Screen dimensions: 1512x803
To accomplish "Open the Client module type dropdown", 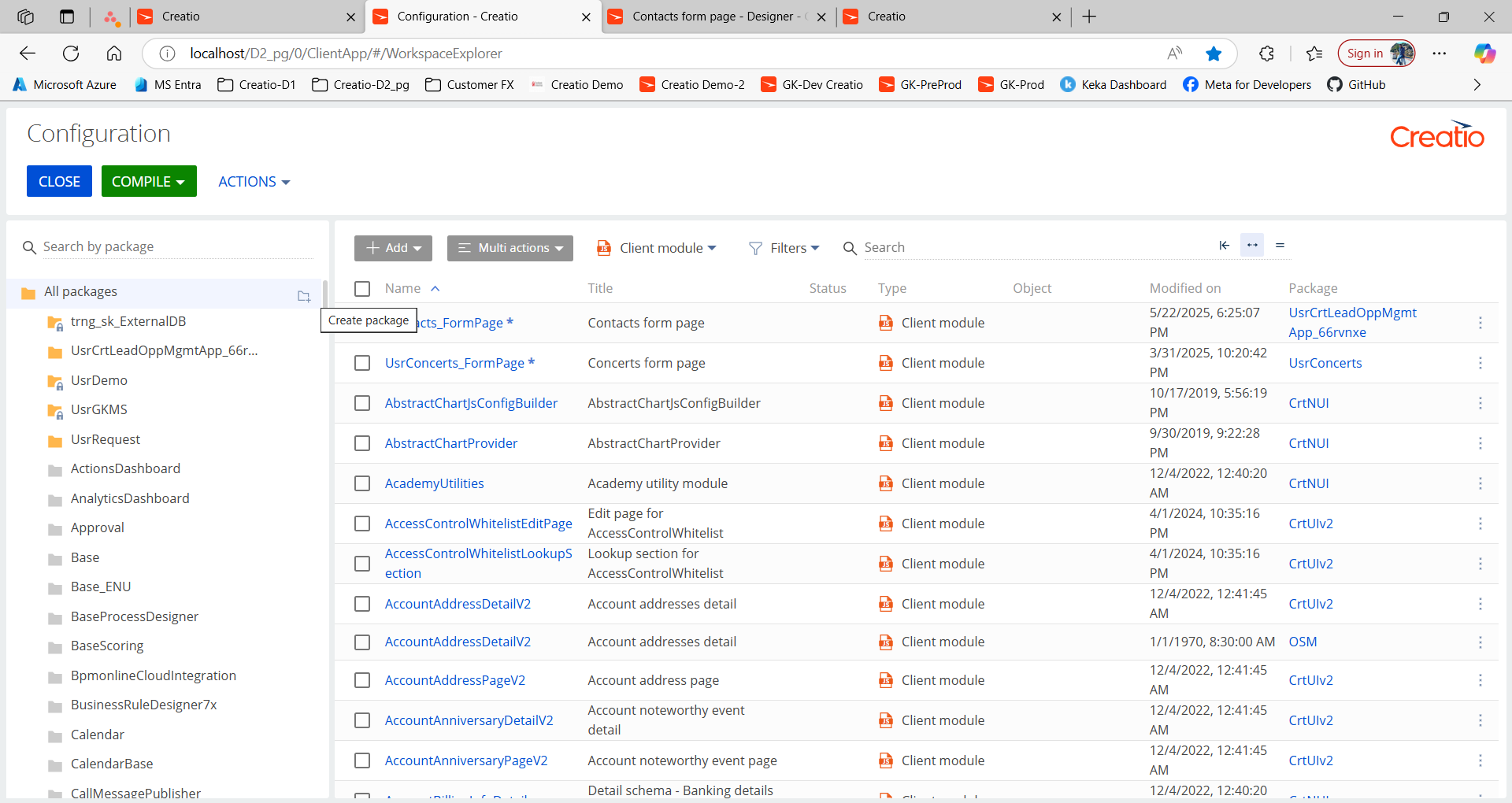I will point(657,248).
